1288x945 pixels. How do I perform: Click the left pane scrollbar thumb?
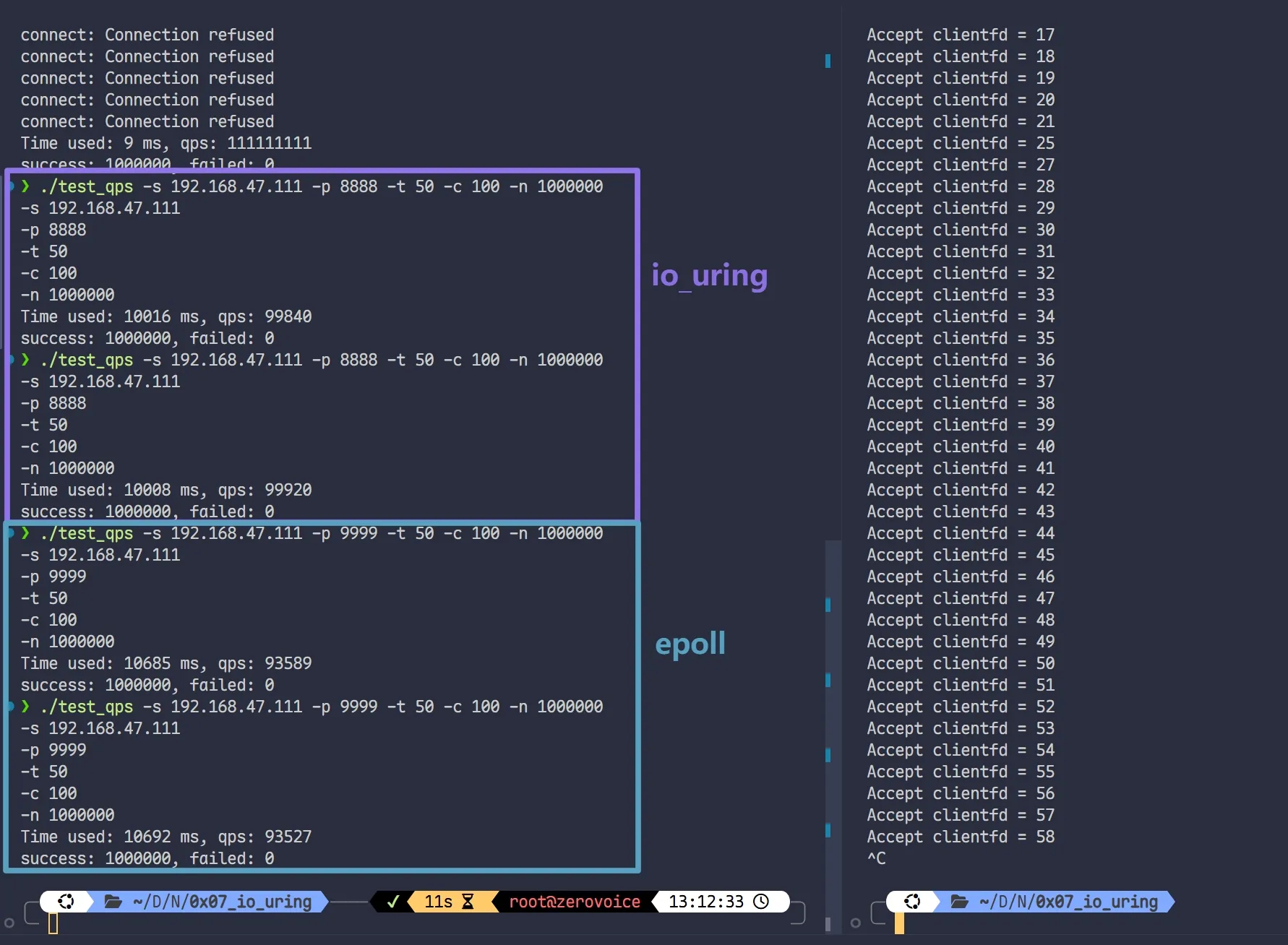(x=833, y=722)
